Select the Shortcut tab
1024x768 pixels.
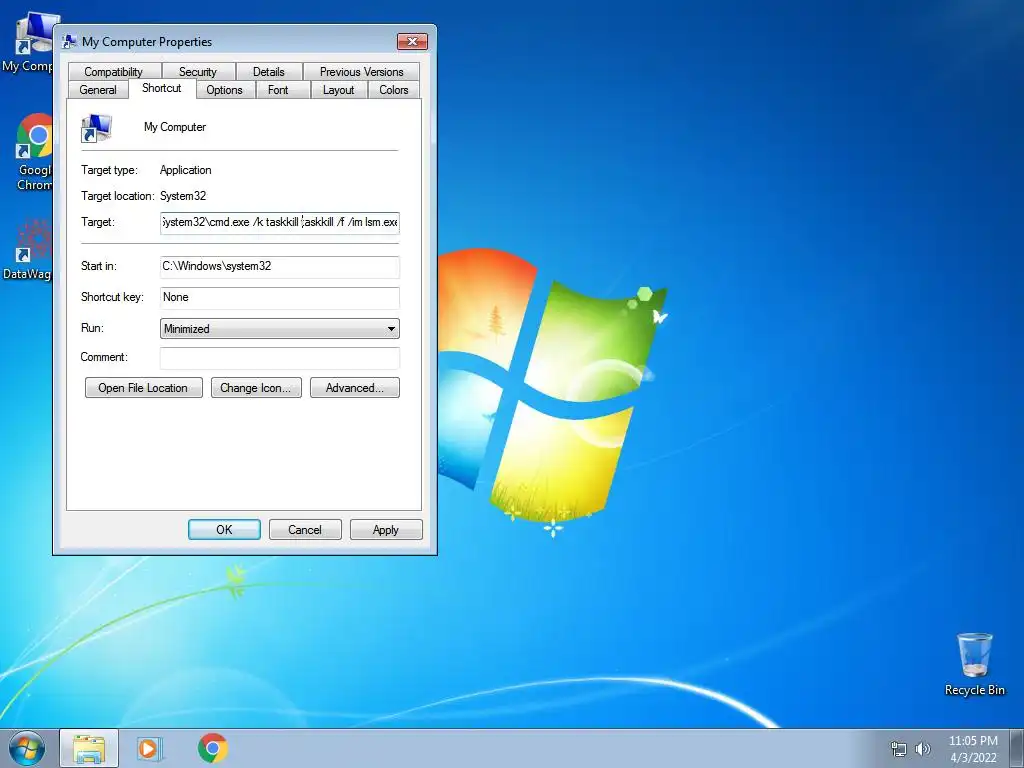tap(162, 88)
